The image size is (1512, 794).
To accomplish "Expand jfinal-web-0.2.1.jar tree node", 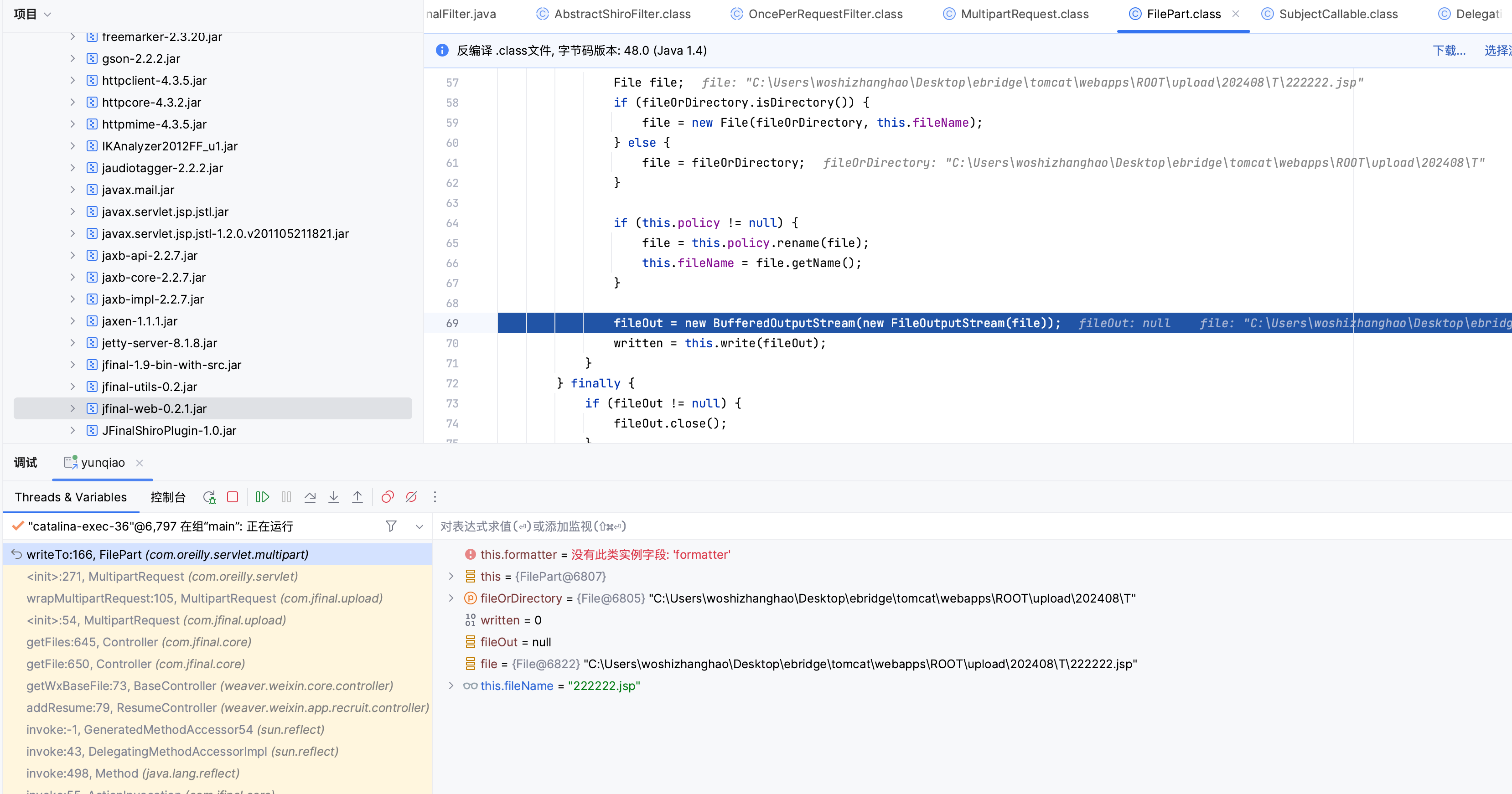I will click(73, 408).
